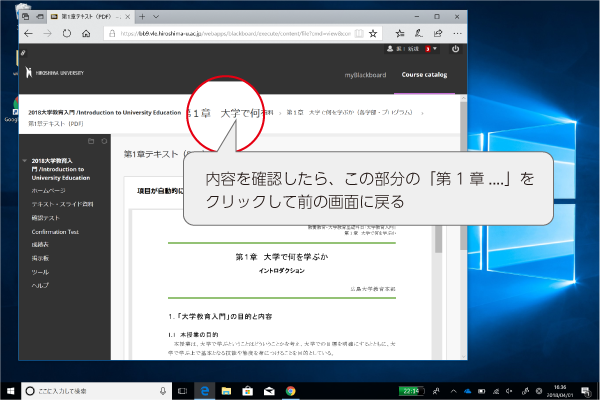
Task: Open File Explorer from the taskbar
Action: click(226, 391)
